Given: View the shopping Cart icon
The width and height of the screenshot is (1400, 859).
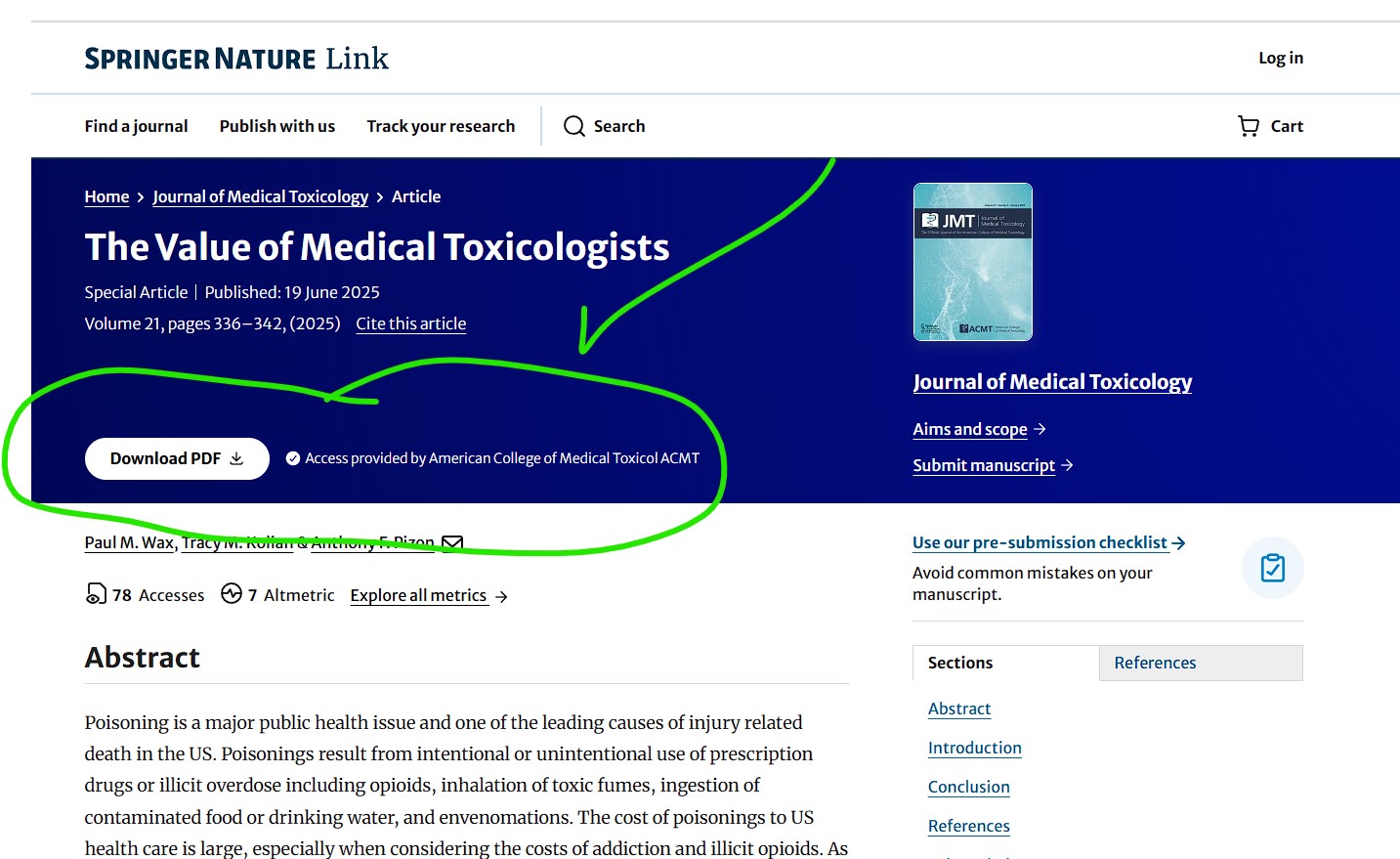Looking at the screenshot, I should pos(1248,125).
